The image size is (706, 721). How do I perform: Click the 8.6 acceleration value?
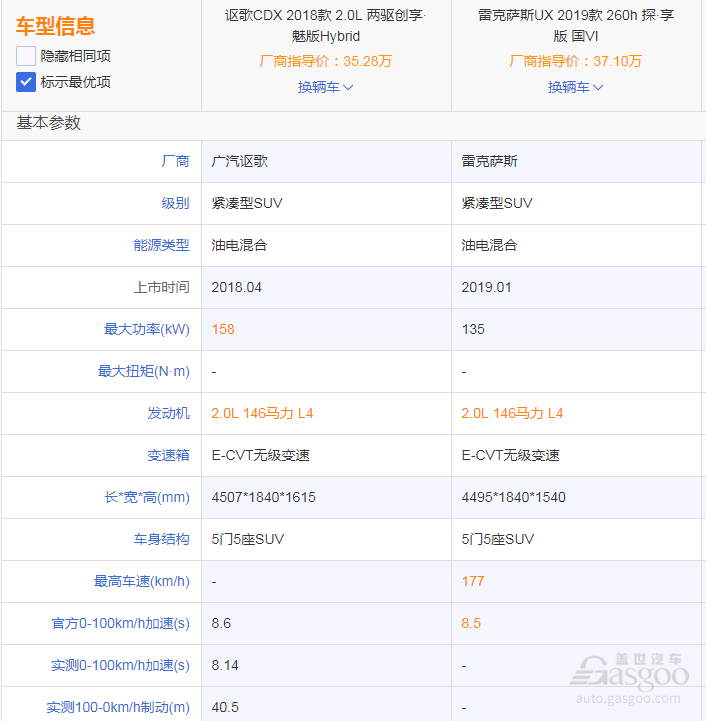point(221,624)
